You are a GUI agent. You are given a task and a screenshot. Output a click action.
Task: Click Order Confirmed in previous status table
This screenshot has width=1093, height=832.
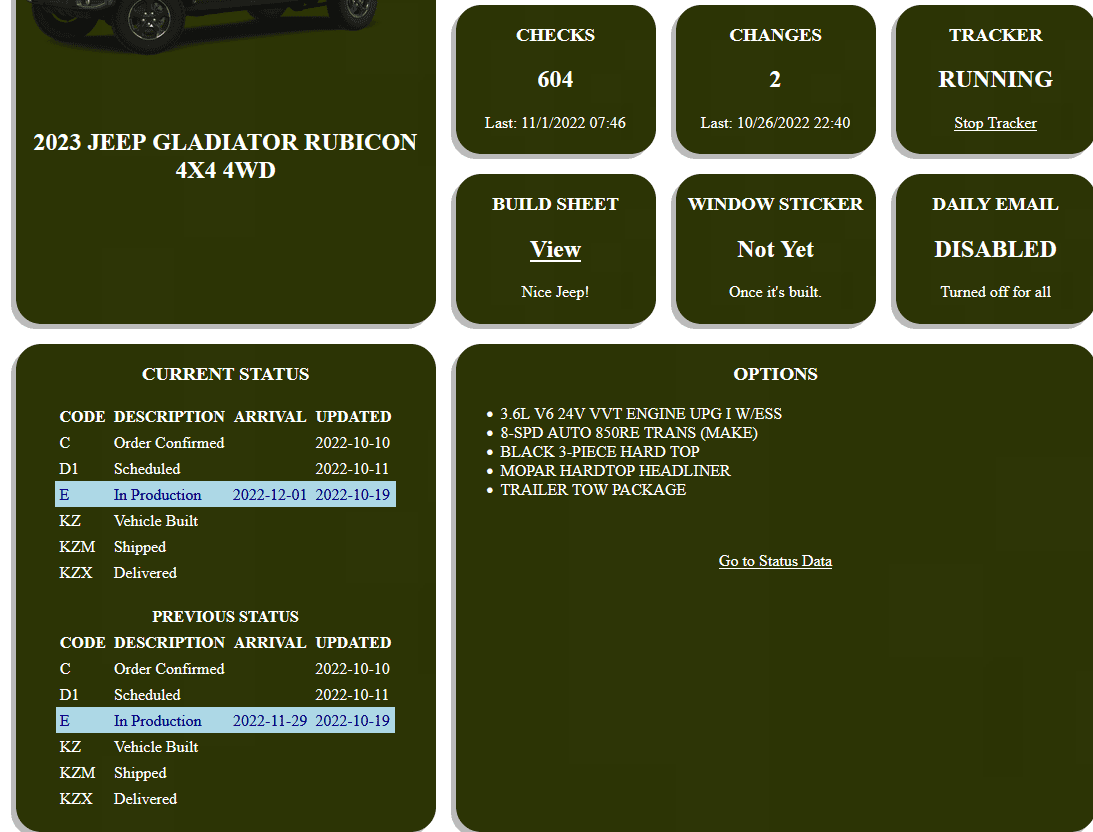[x=169, y=669]
